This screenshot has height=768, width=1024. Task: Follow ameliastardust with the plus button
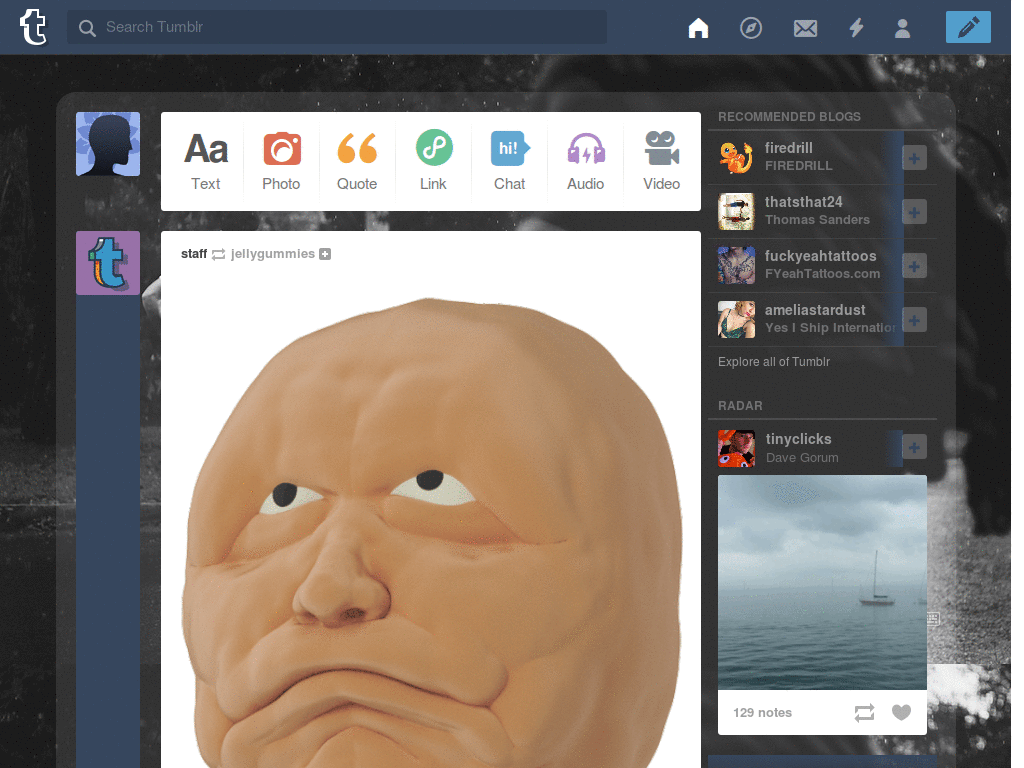(x=914, y=320)
